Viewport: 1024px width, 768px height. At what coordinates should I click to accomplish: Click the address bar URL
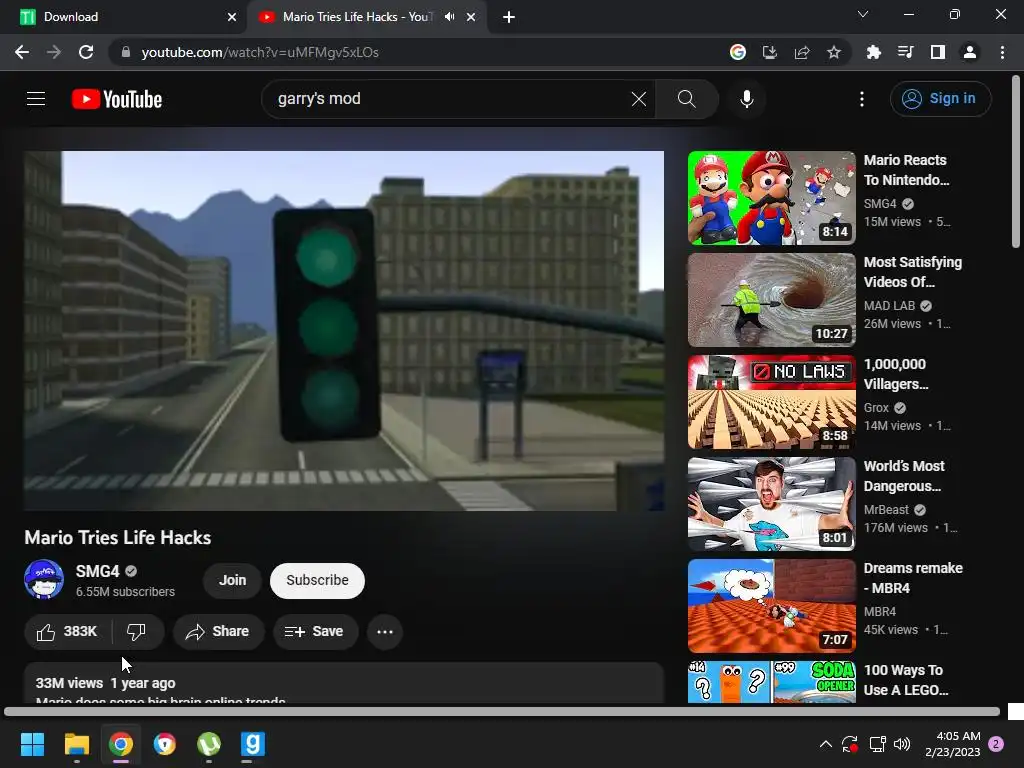[x=260, y=52]
